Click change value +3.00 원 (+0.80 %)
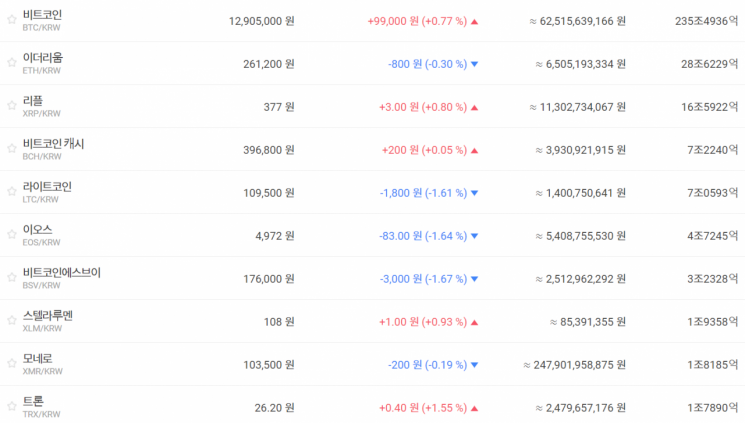This screenshot has width=745, height=423. click(423, 107)
